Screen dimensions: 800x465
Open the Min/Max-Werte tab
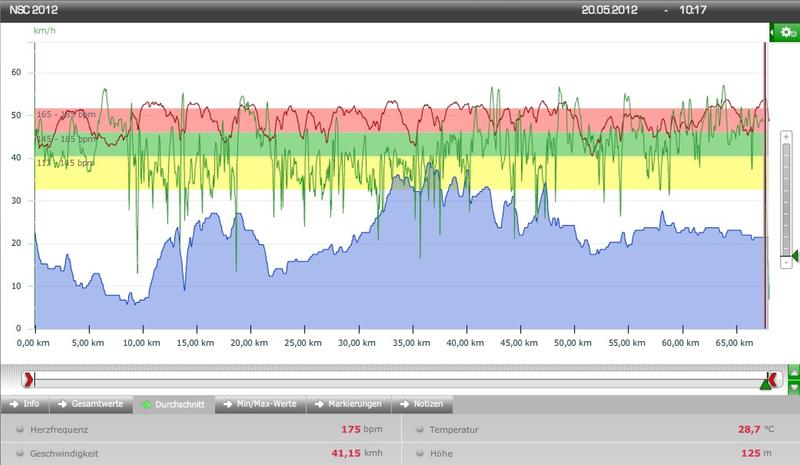[260, 404]
